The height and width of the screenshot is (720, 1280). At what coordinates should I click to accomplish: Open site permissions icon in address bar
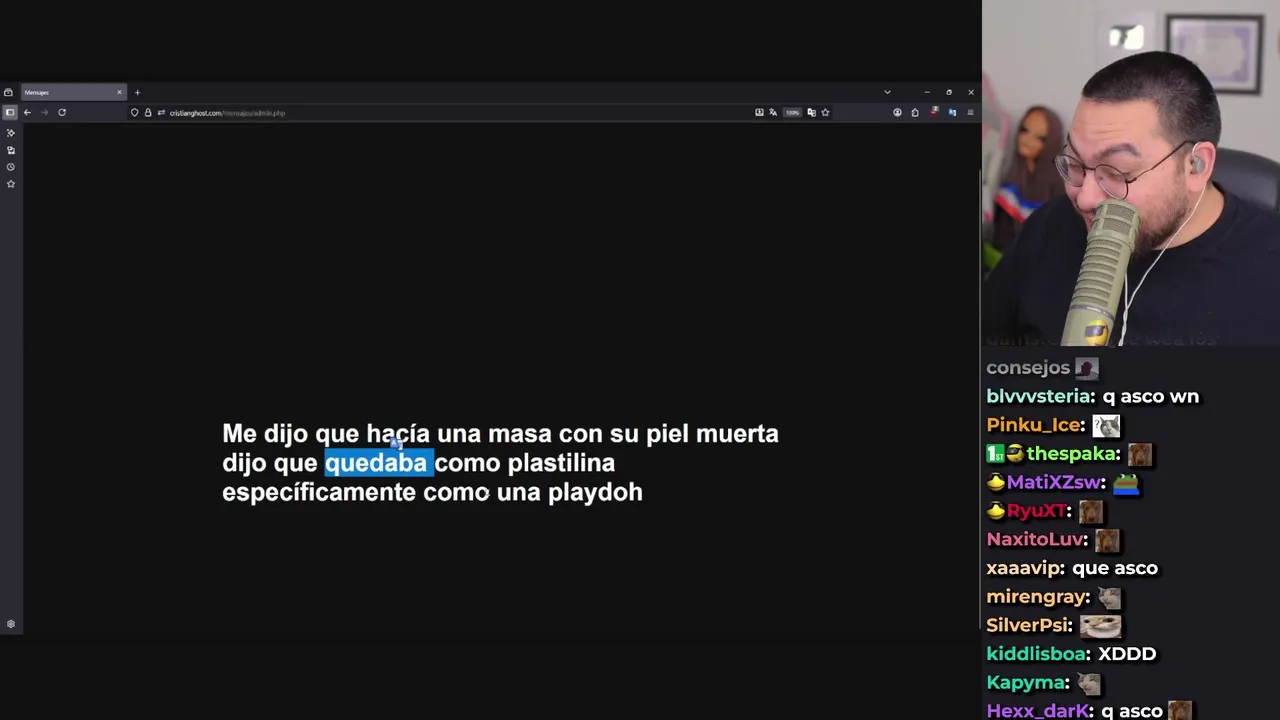[161, 112]
